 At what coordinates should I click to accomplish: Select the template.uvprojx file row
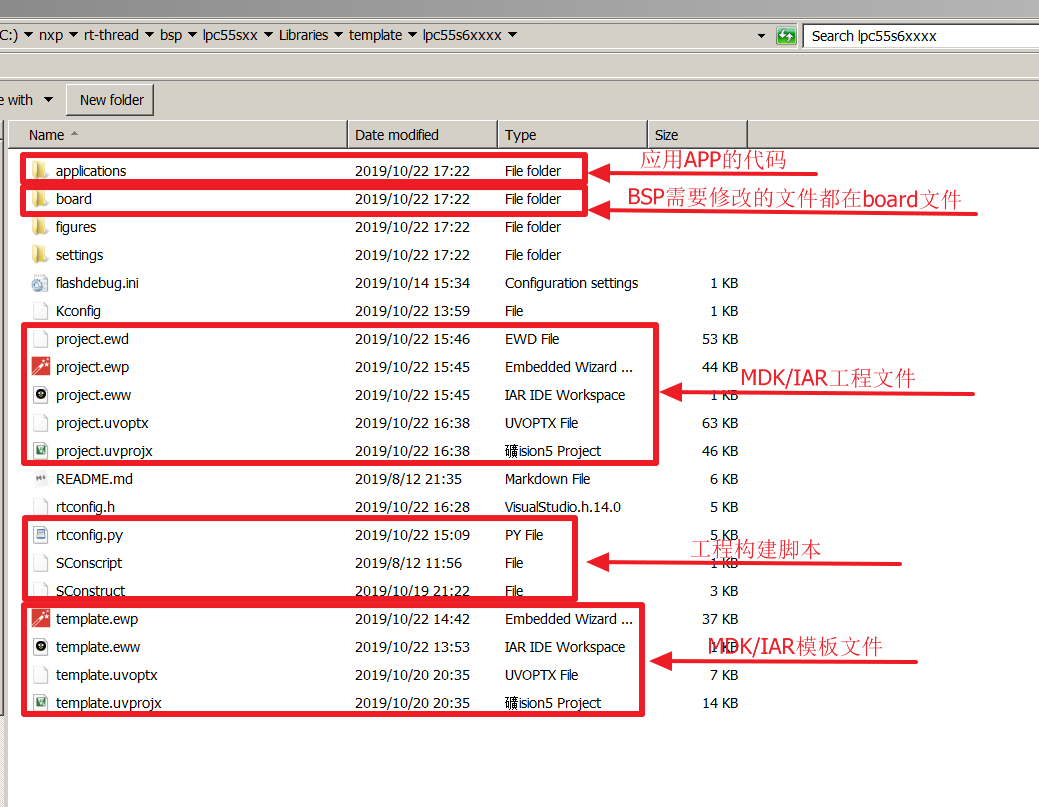(x=108, y=703)
